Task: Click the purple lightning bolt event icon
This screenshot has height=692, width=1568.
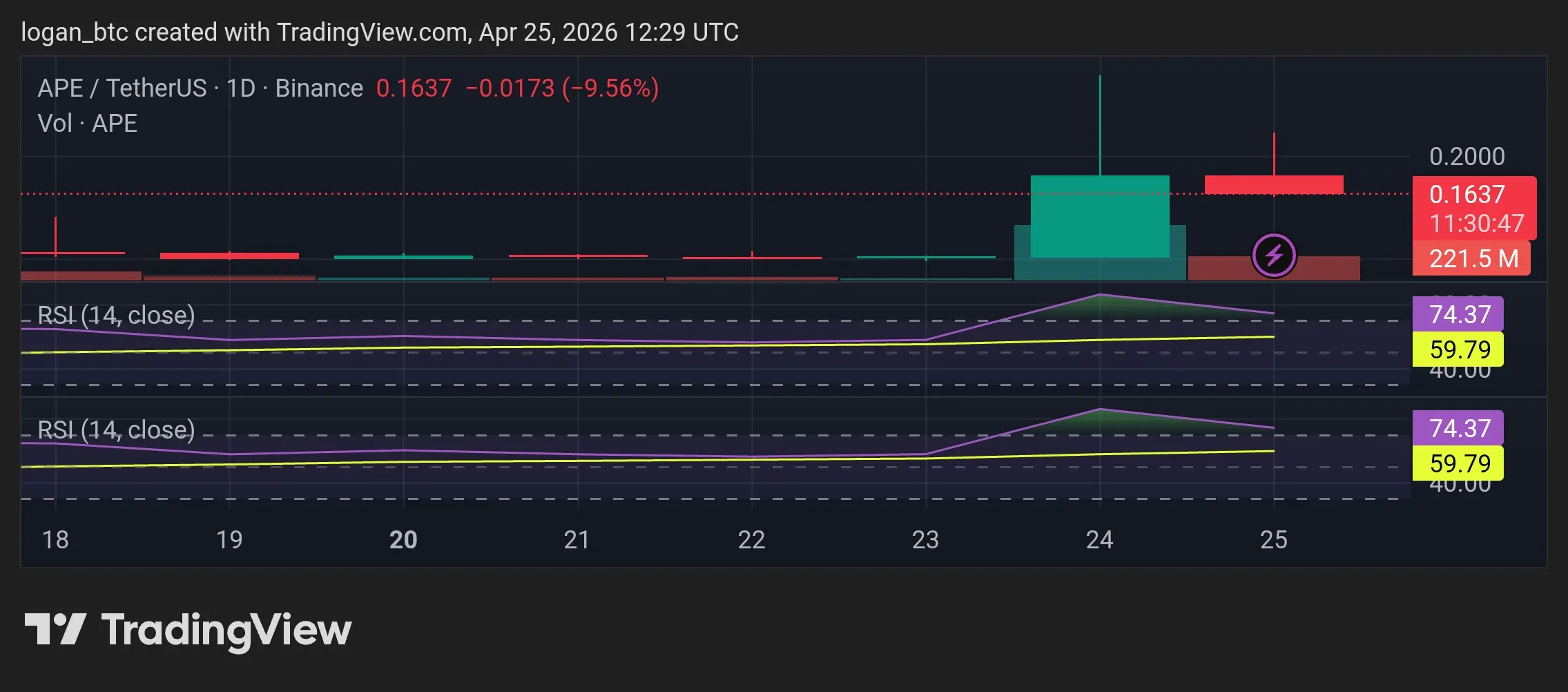Action: tap(1274, 256)
